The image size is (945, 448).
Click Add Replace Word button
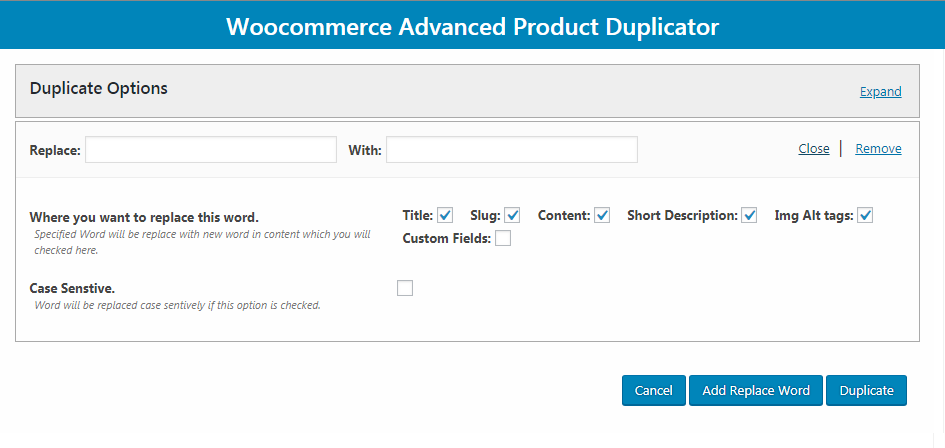(756, 390)
